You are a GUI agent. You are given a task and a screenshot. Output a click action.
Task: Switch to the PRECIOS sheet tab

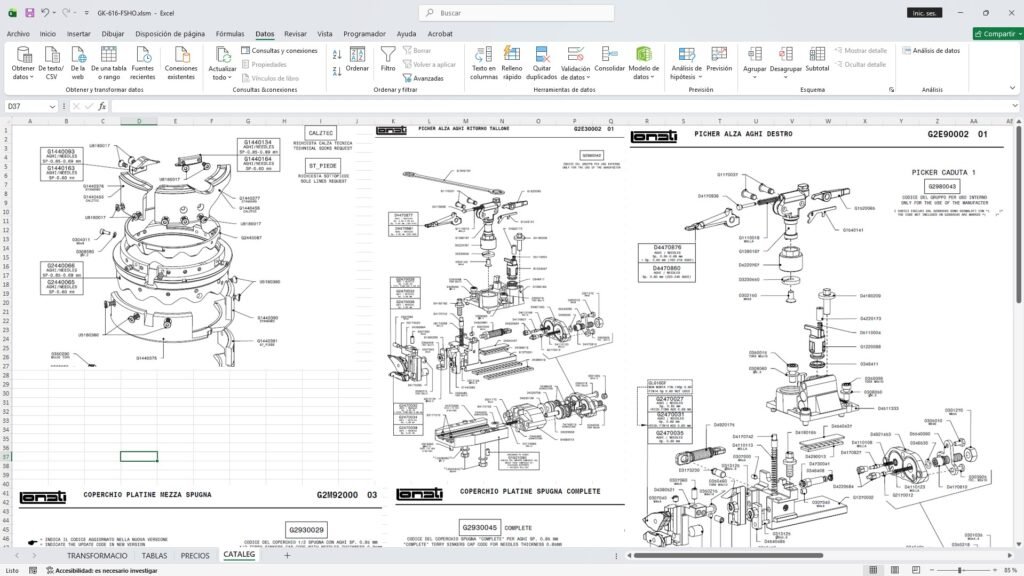pos(195,556)
